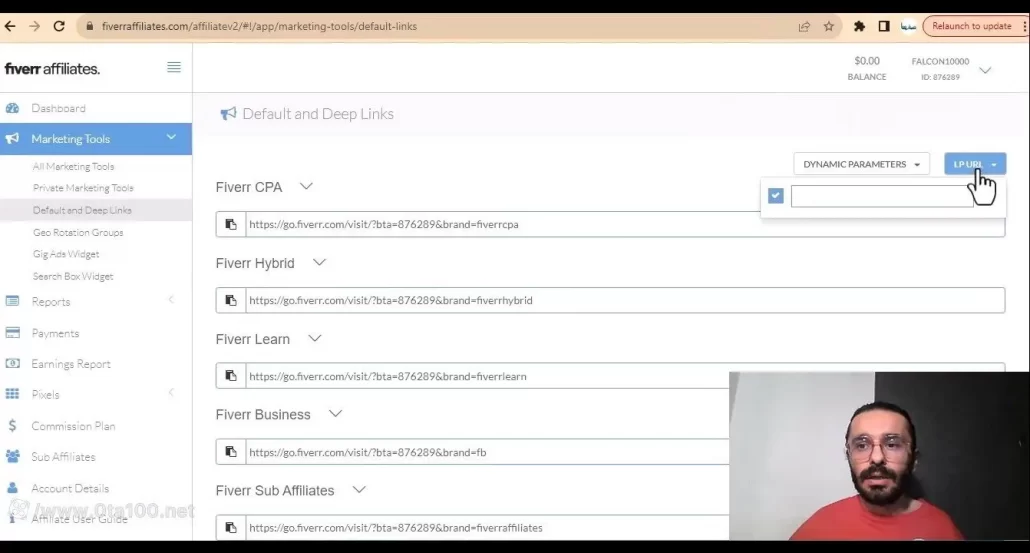Click Relaunch to update button
The width and height of the screenshot is (1030, 553).
[971, 26]
